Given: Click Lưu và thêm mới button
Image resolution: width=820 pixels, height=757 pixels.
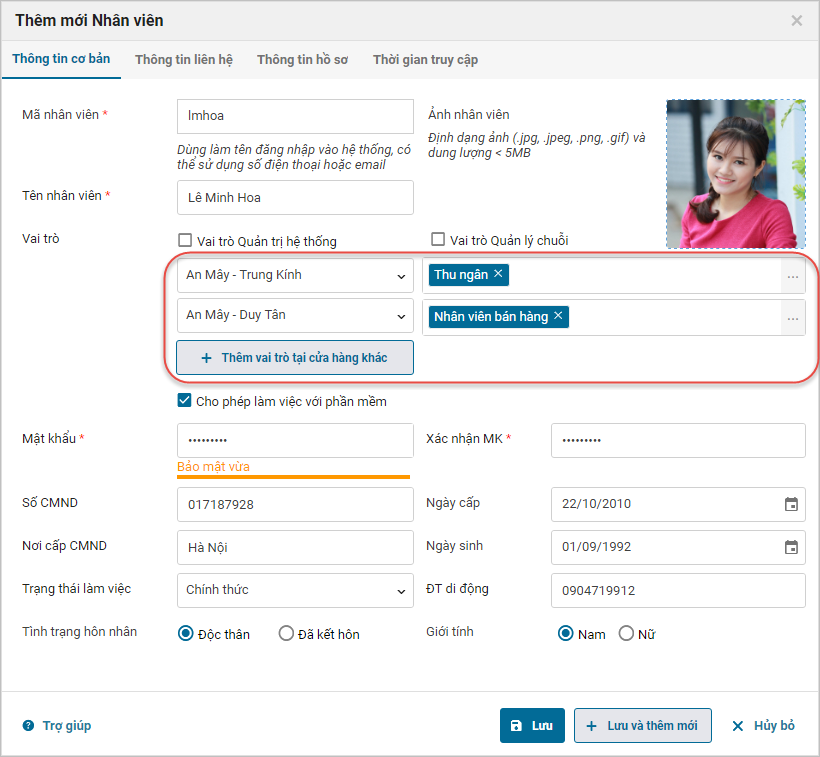Looking at the screenshot, I should point(642,725).
